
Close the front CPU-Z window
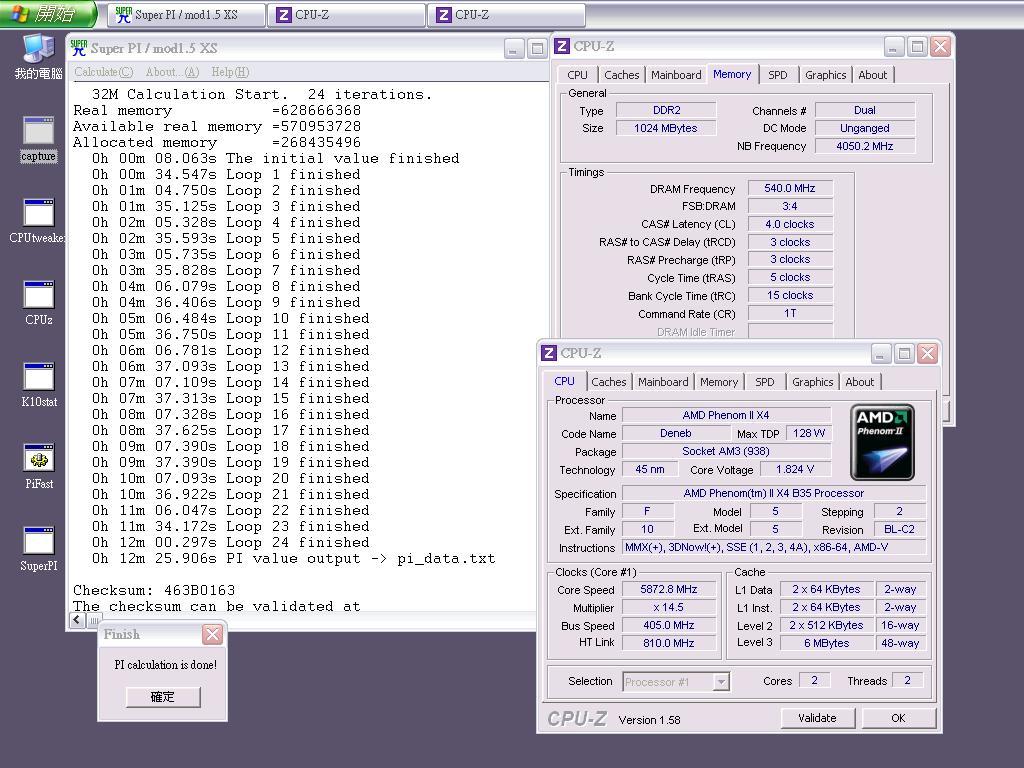click(x=927, y=354)
